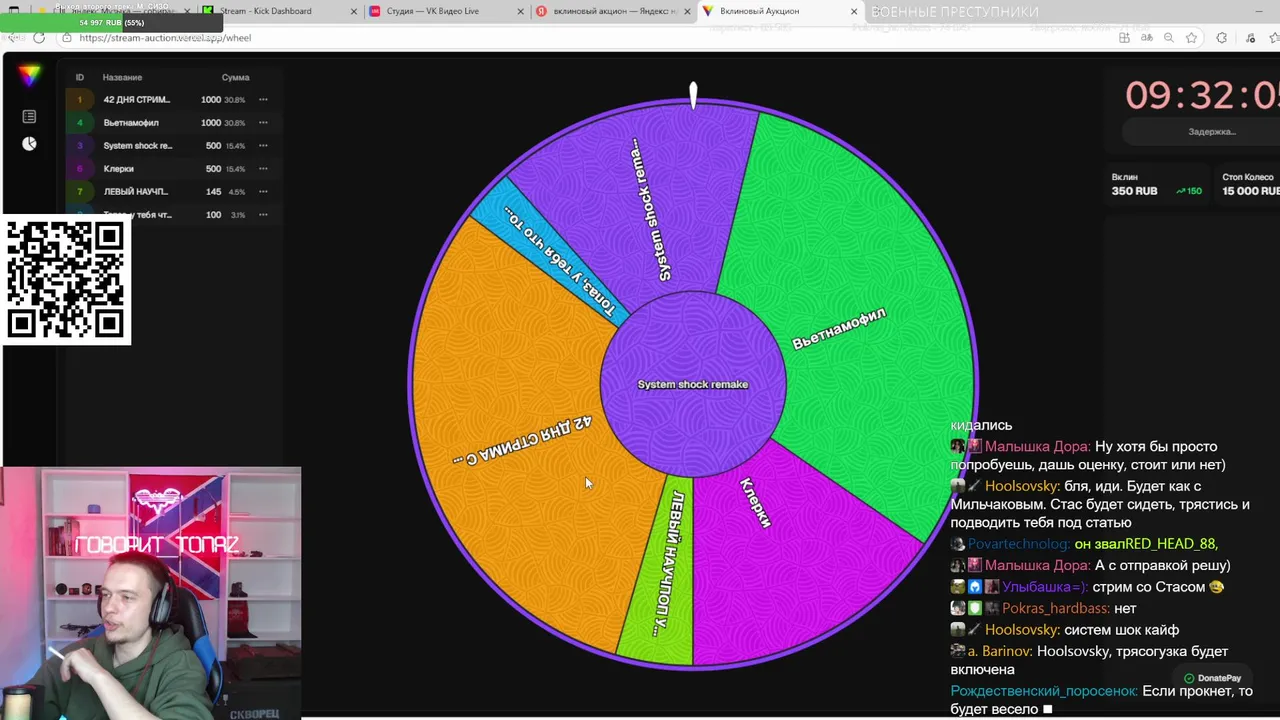Image resolution: width=1280 pixels, height=720 pixels.
Task: Reload the page with refresh button
Action: click(39, 38)
